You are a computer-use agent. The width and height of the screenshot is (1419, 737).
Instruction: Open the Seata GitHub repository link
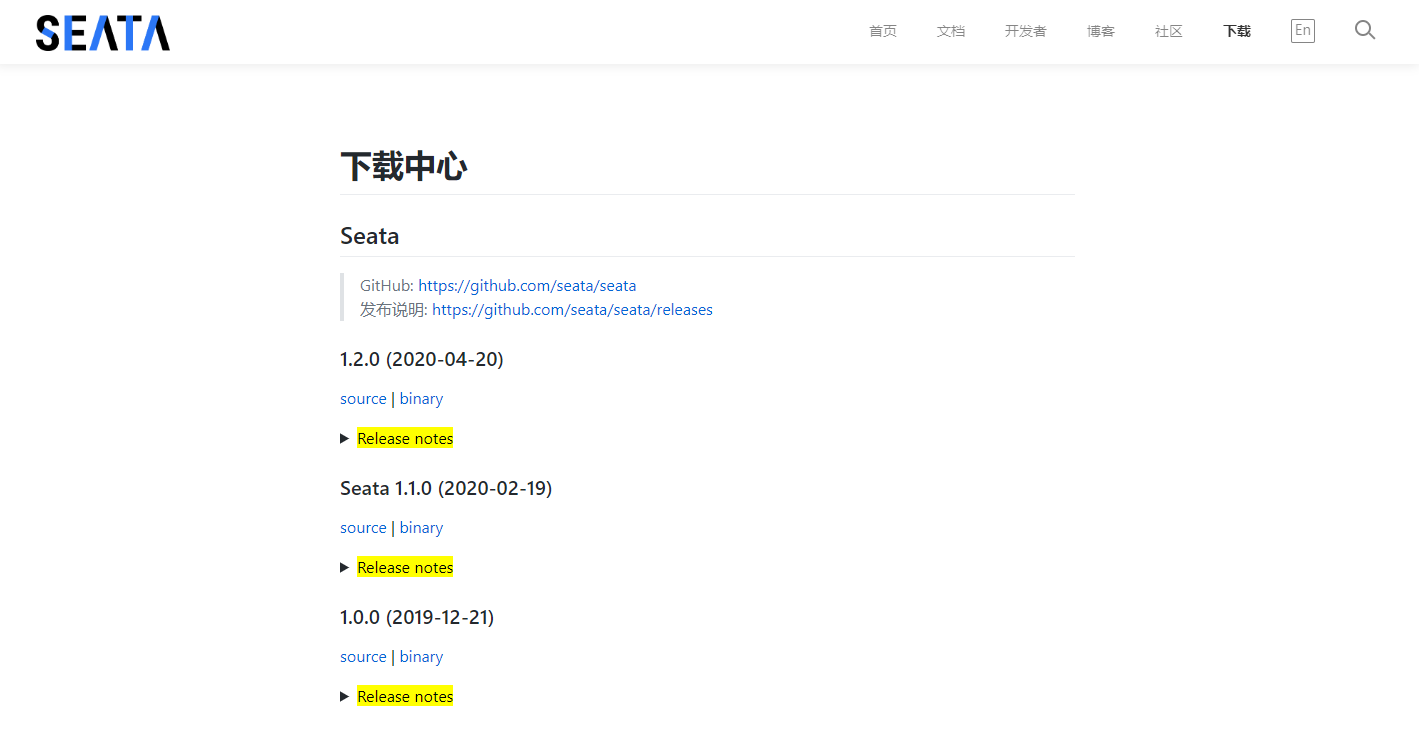coord(527,285)
